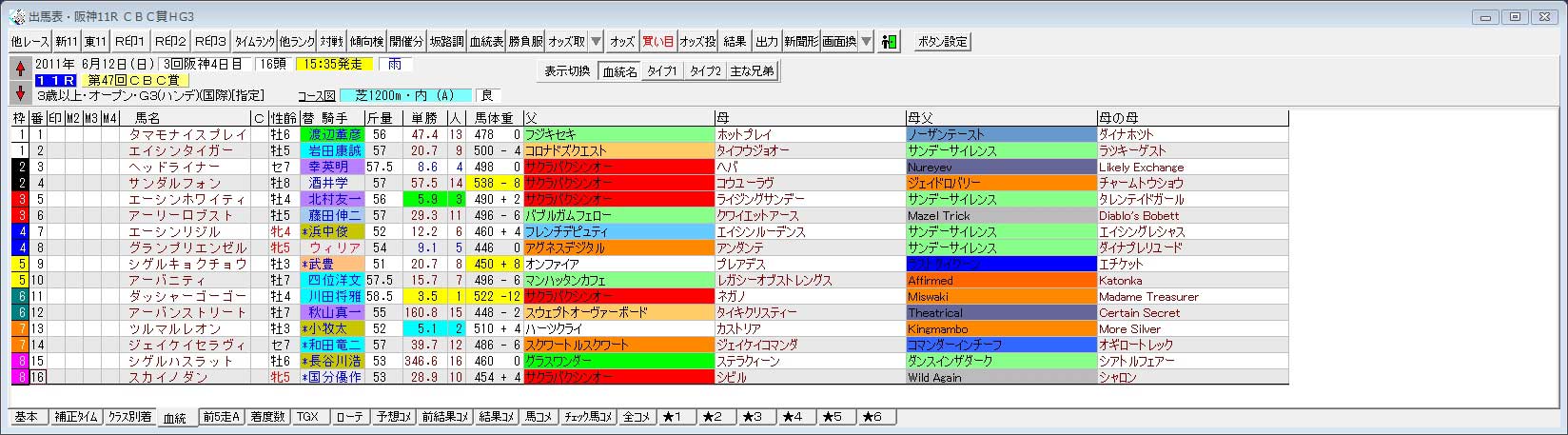Click the red 買い目 toolbar button

pyautogui.click(x=657, y=42)
